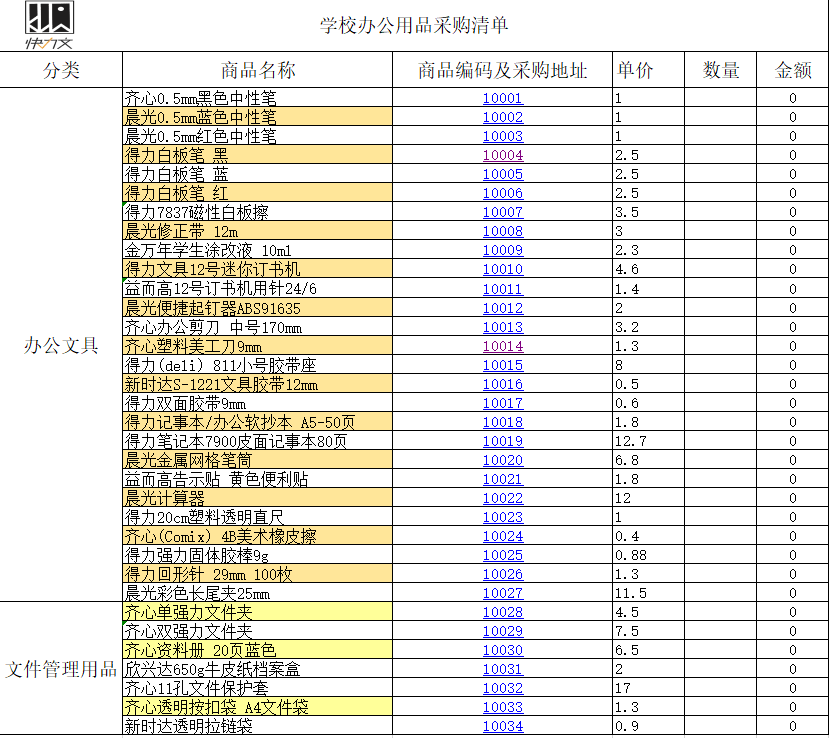The image size is (829, 738).
Task: Click the 商品编码及采购地址 header
Action: tap(500, 70)
